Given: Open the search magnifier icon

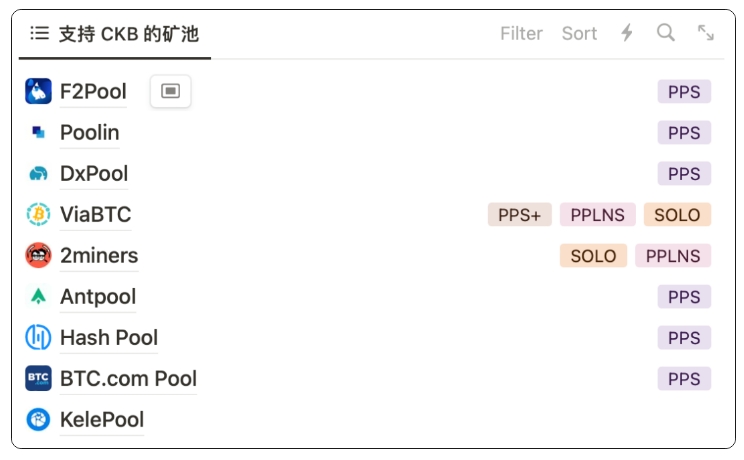Looking at the screenshot, I should pyautogui.click(x=666, y=33).
